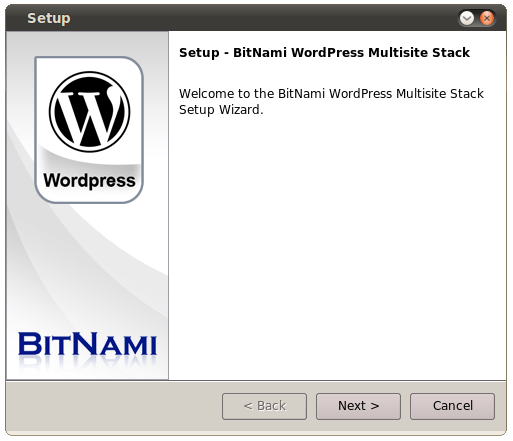Click the BitNami logo
513x441 pixels.
(87, 343)
